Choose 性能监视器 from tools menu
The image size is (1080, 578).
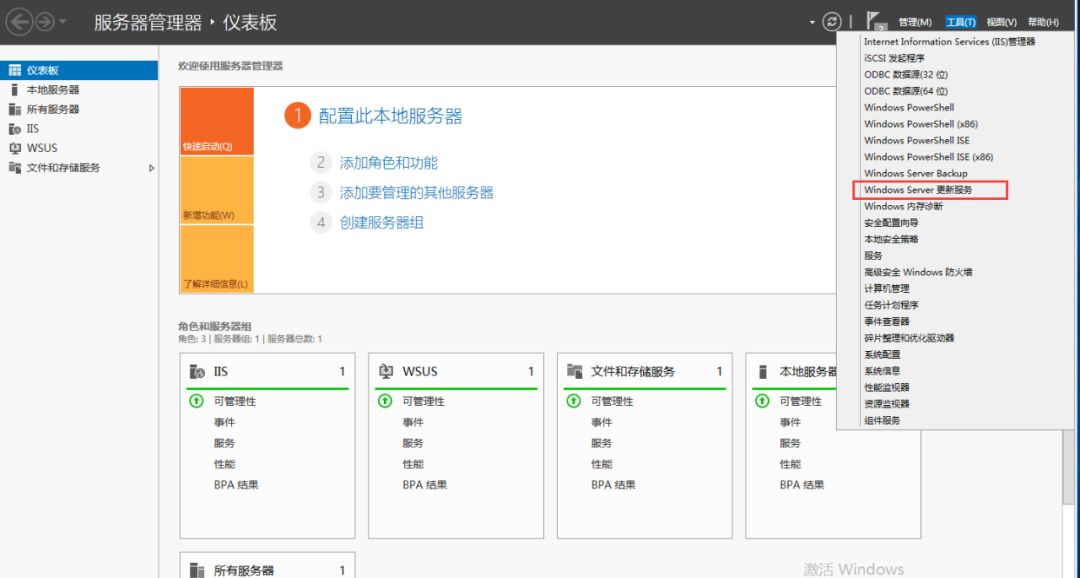886,387
